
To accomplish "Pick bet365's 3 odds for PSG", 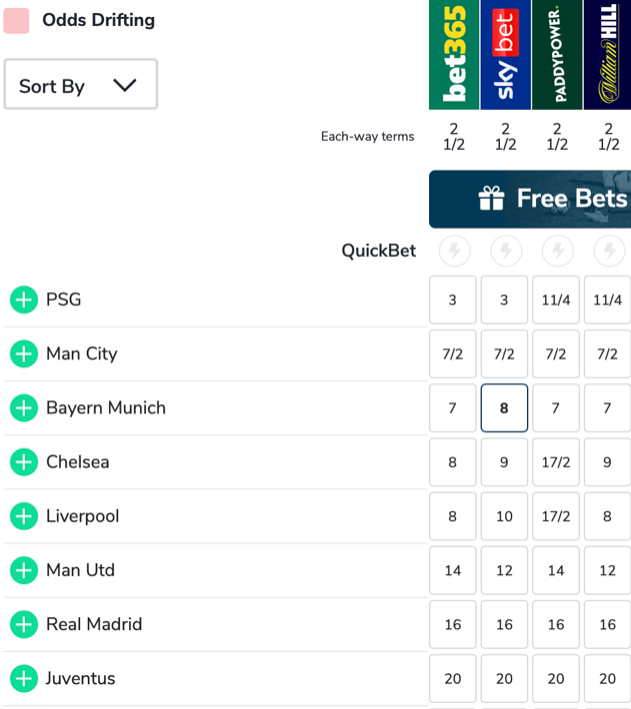I will click(453, 300).
